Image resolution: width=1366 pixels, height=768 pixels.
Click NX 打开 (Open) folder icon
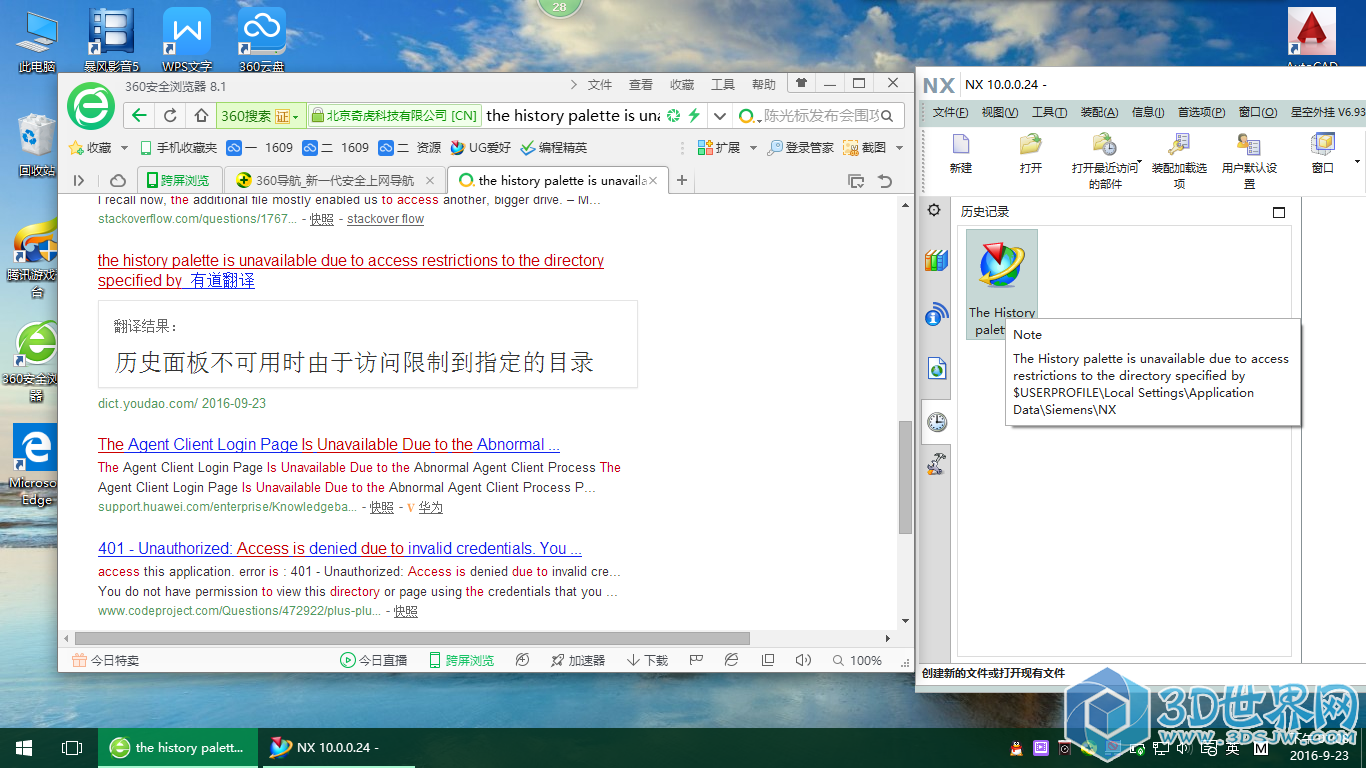(x=1031, y=144)
